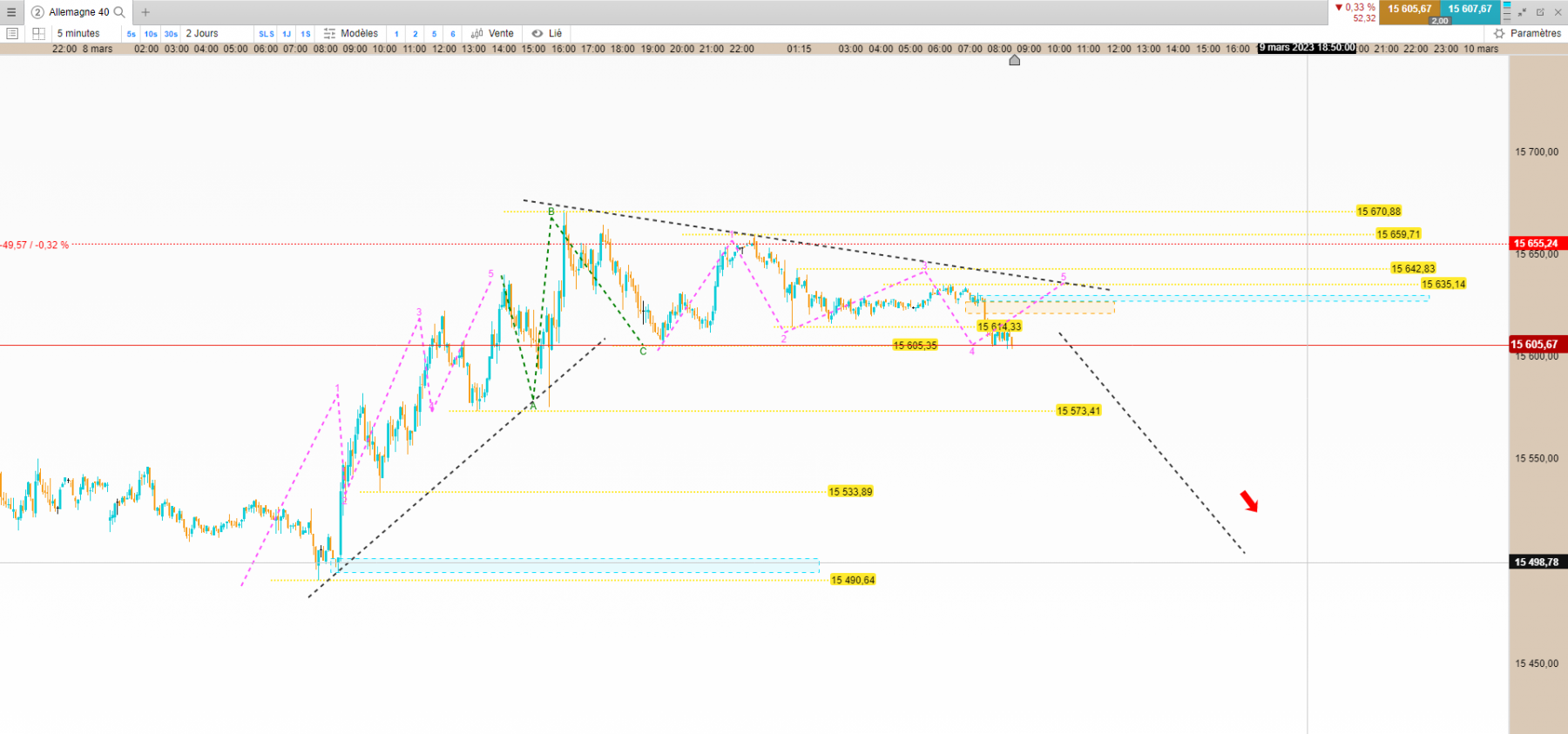The image size is (1568, 734).
Task: Open the Vente trading menu
Action: (492, 33)
